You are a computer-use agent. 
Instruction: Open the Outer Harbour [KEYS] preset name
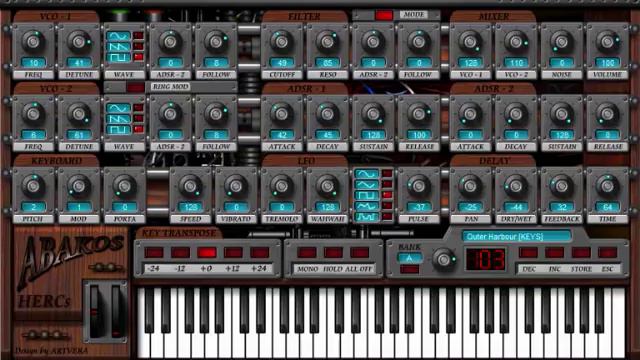(516, 236)
